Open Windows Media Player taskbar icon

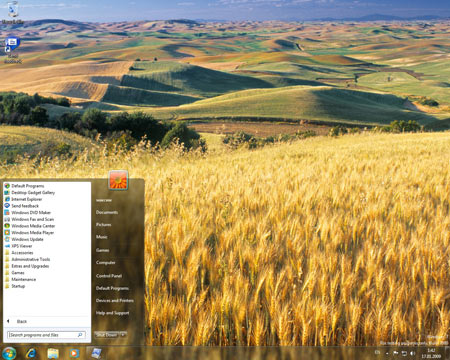74,353
